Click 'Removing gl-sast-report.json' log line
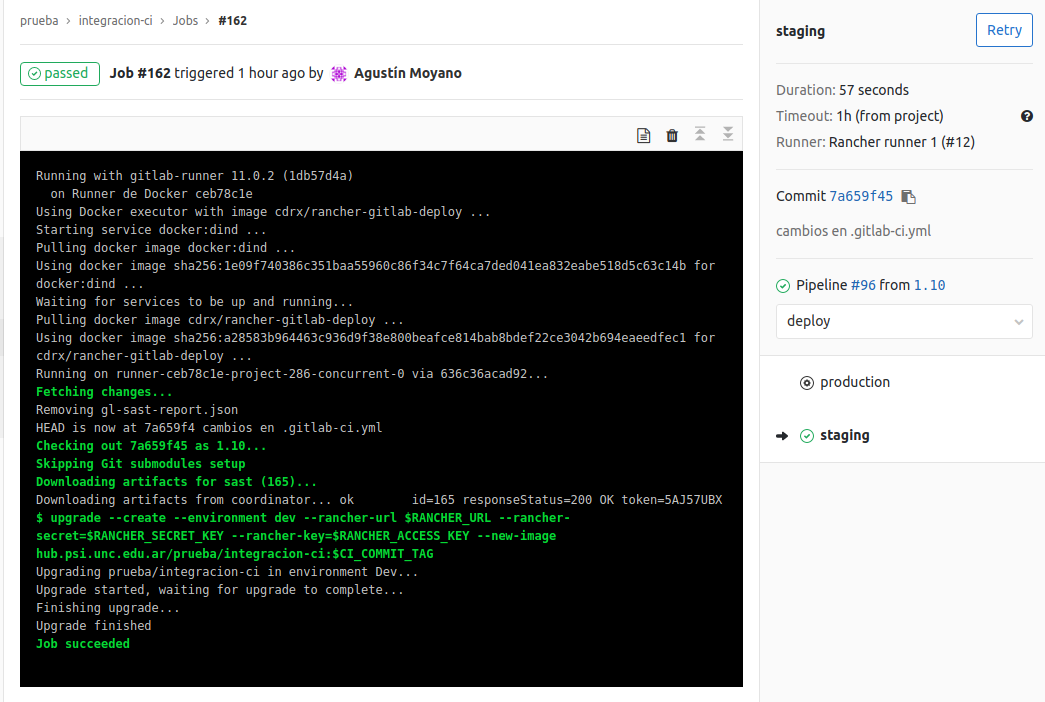This screenshot has height=702, width=1045. 137,410
